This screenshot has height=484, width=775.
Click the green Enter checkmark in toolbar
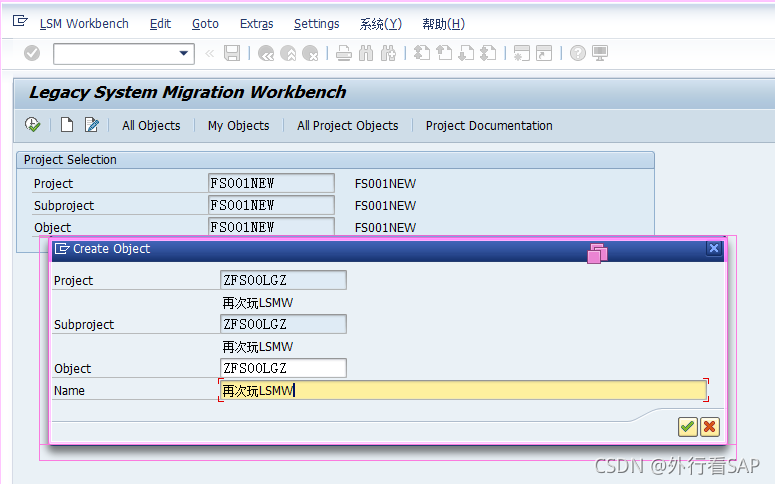32,53
